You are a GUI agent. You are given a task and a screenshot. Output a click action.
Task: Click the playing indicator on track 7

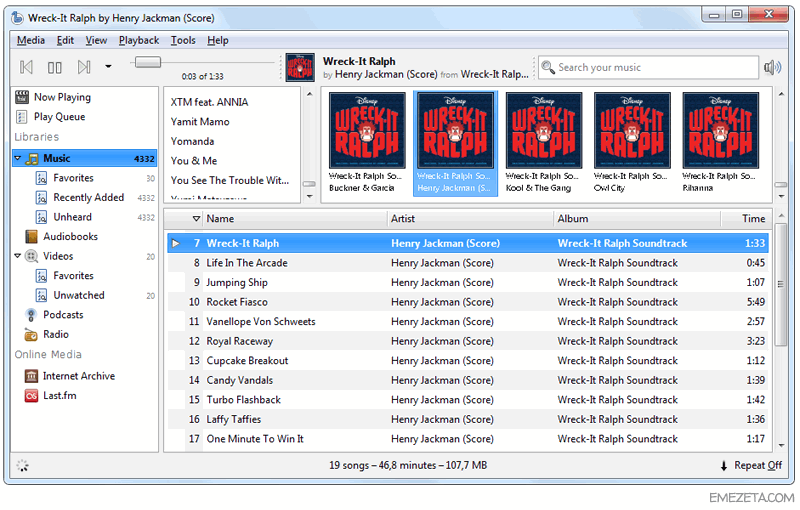point(176,243)
